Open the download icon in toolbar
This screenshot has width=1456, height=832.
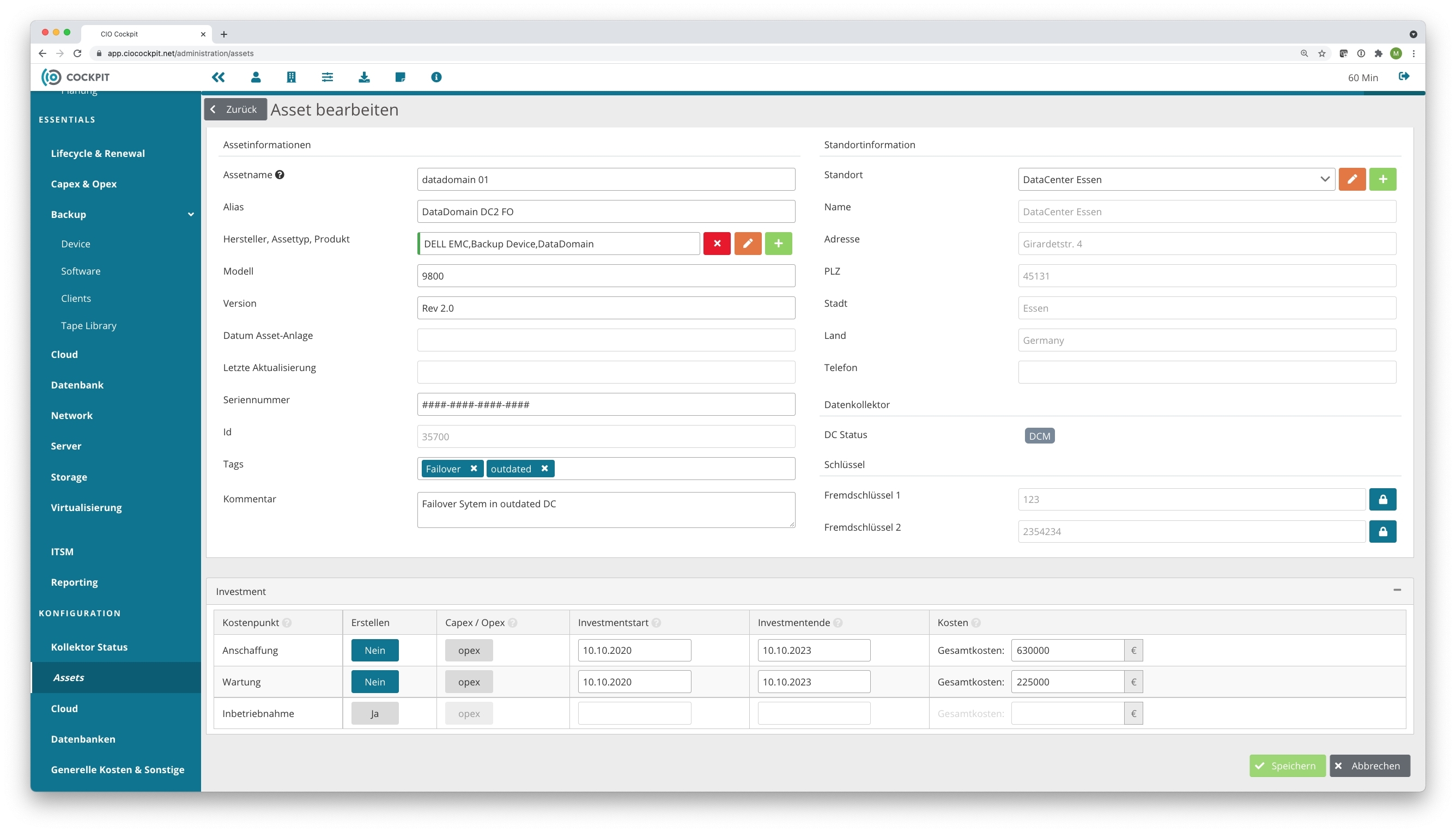pos(363,77)
